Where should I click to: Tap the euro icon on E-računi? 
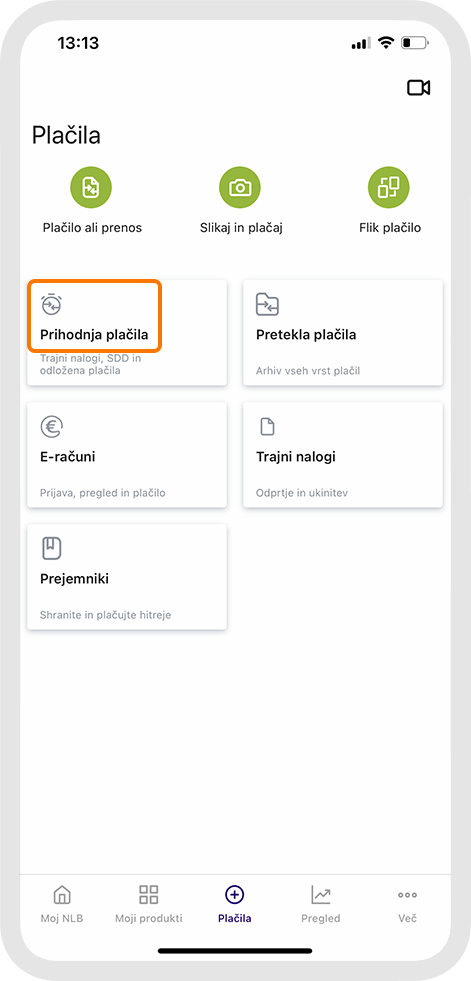[51, 427]
